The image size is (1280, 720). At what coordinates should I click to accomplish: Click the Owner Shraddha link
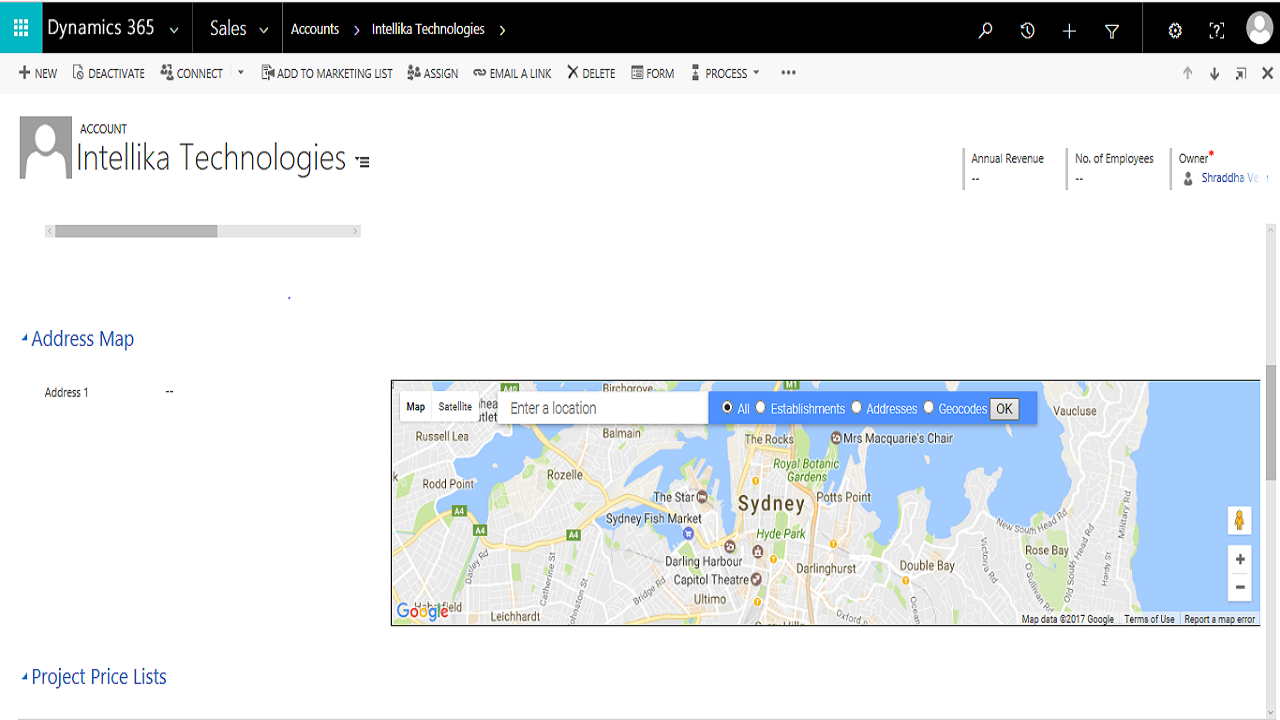tap(1230, 178)
